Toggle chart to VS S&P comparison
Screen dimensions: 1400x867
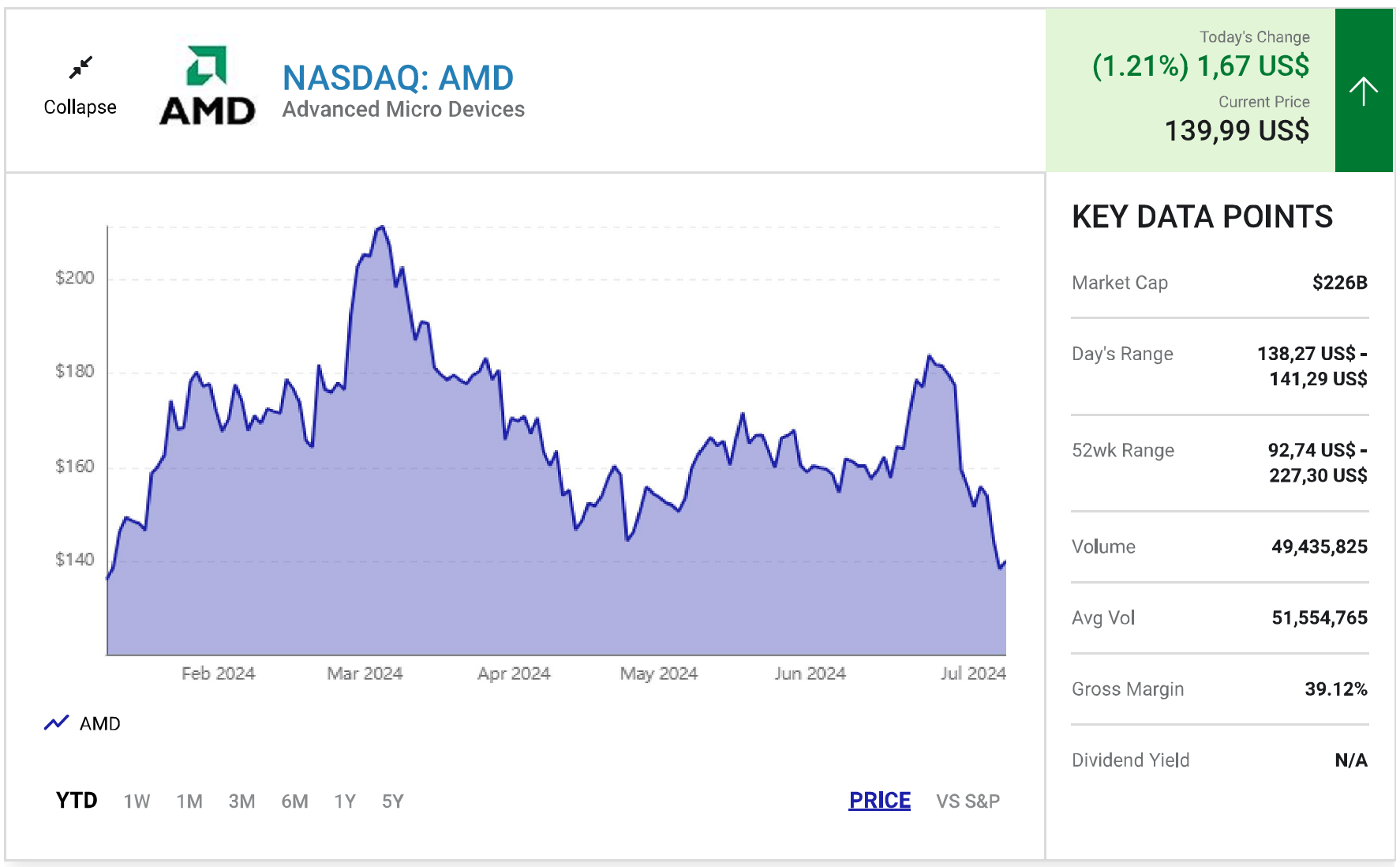tap(968, 801)
